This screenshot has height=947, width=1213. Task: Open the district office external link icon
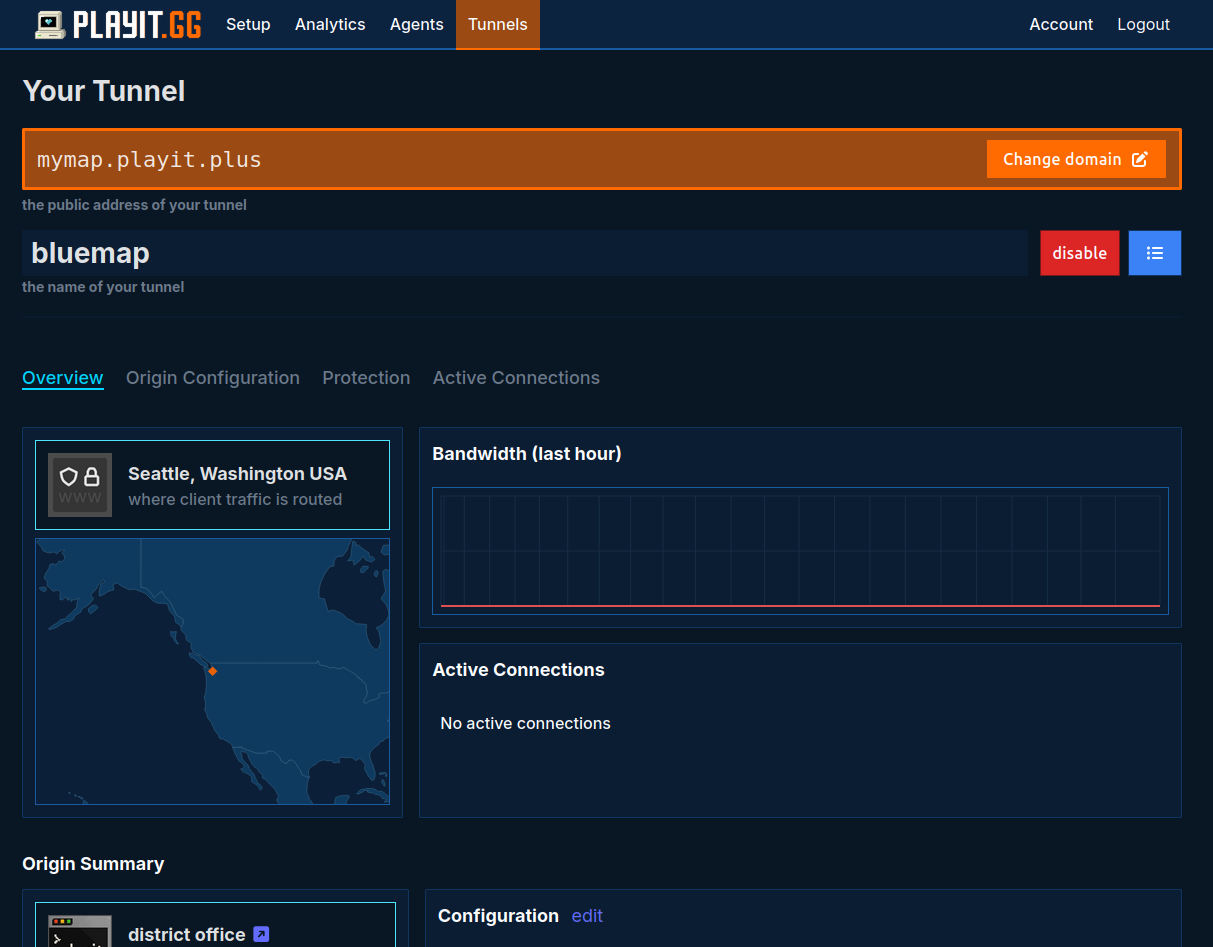(261, 934)
